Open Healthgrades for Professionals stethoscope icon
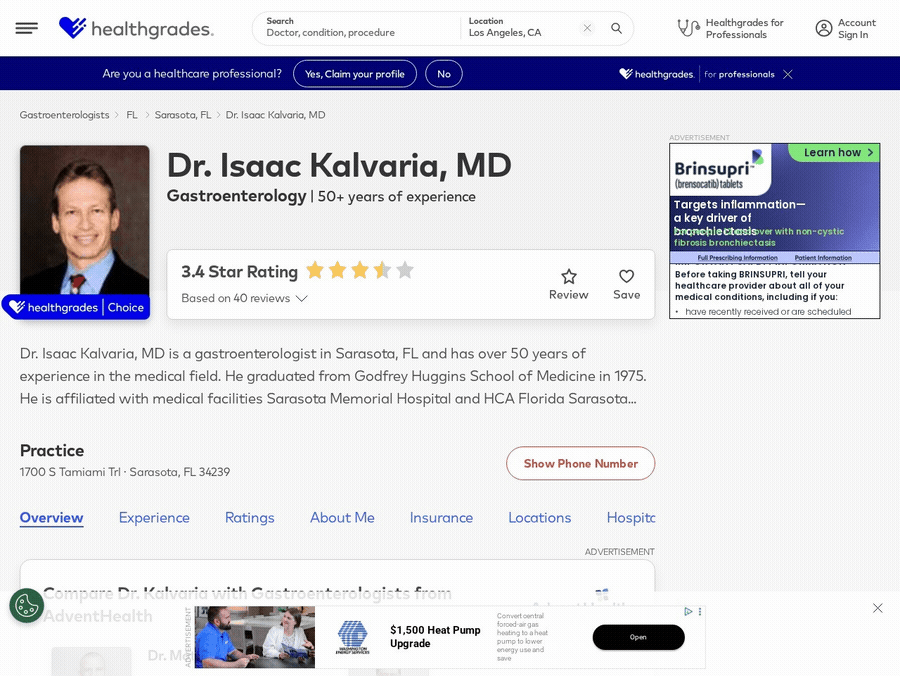The image size is (900, 676). pyautogui.click(x=688, y=28)
